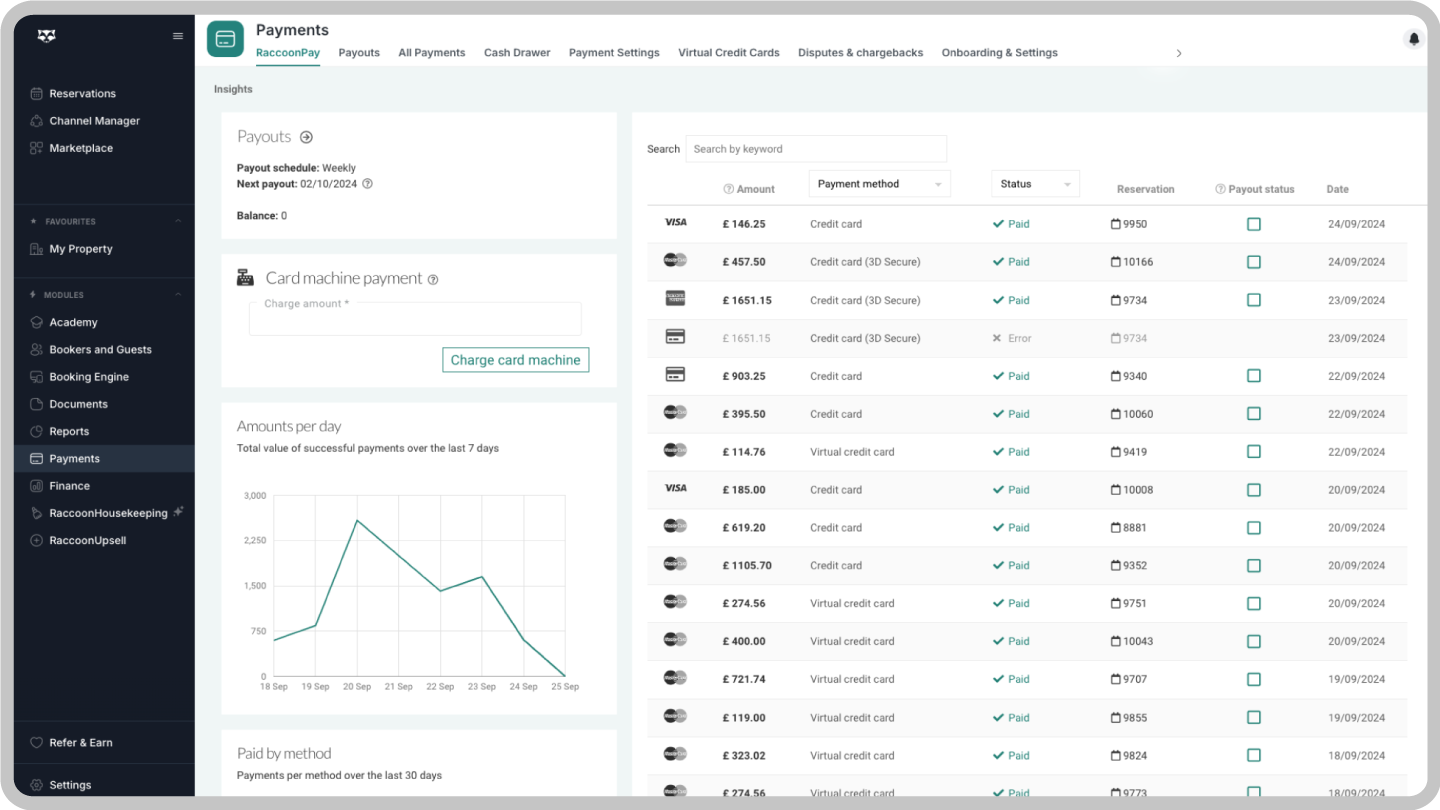Open the Payment method filter dropdown
1440x810 pixels.
879,184
